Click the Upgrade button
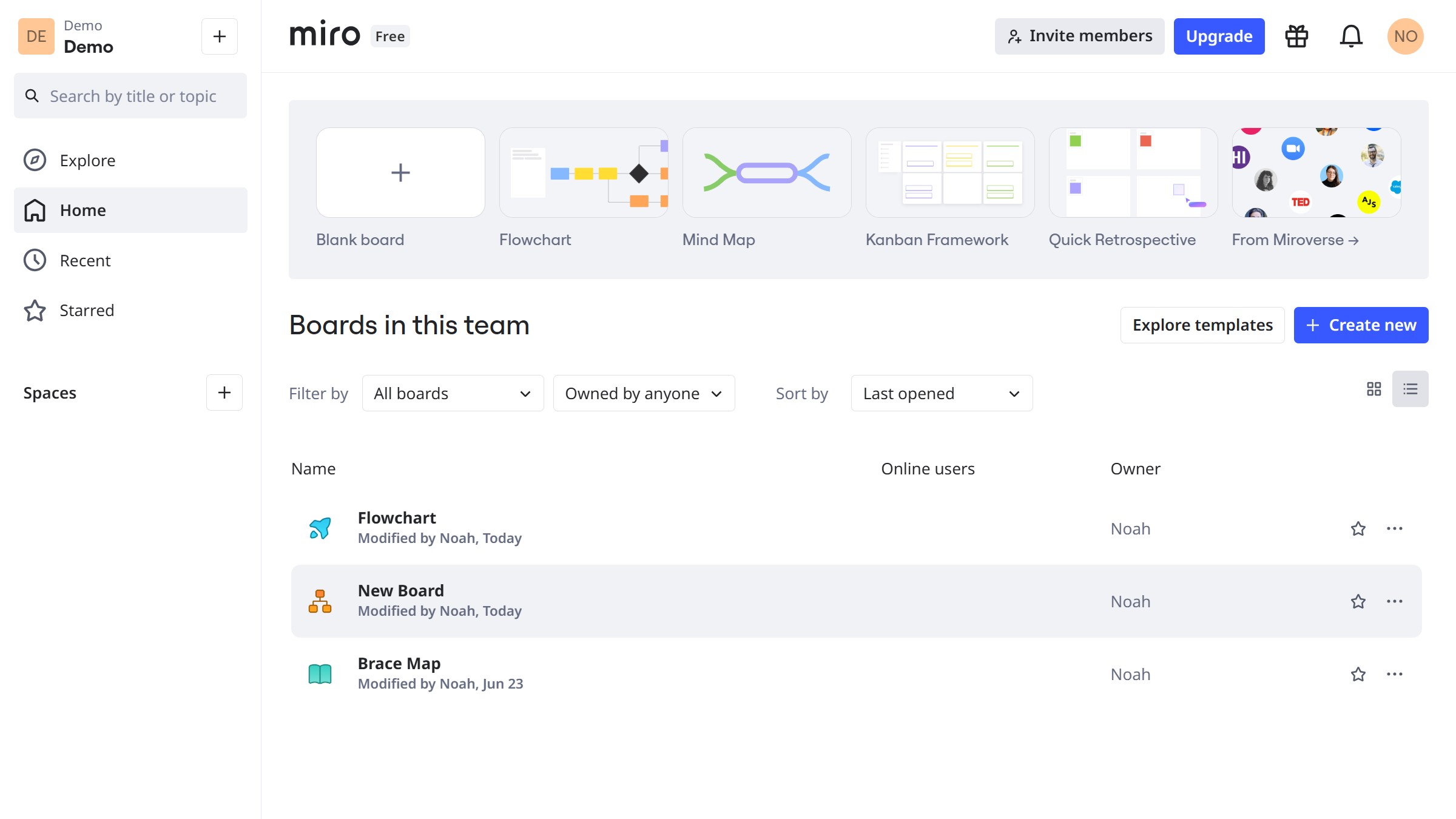The image size is (1456, 819). (1219, 36)
